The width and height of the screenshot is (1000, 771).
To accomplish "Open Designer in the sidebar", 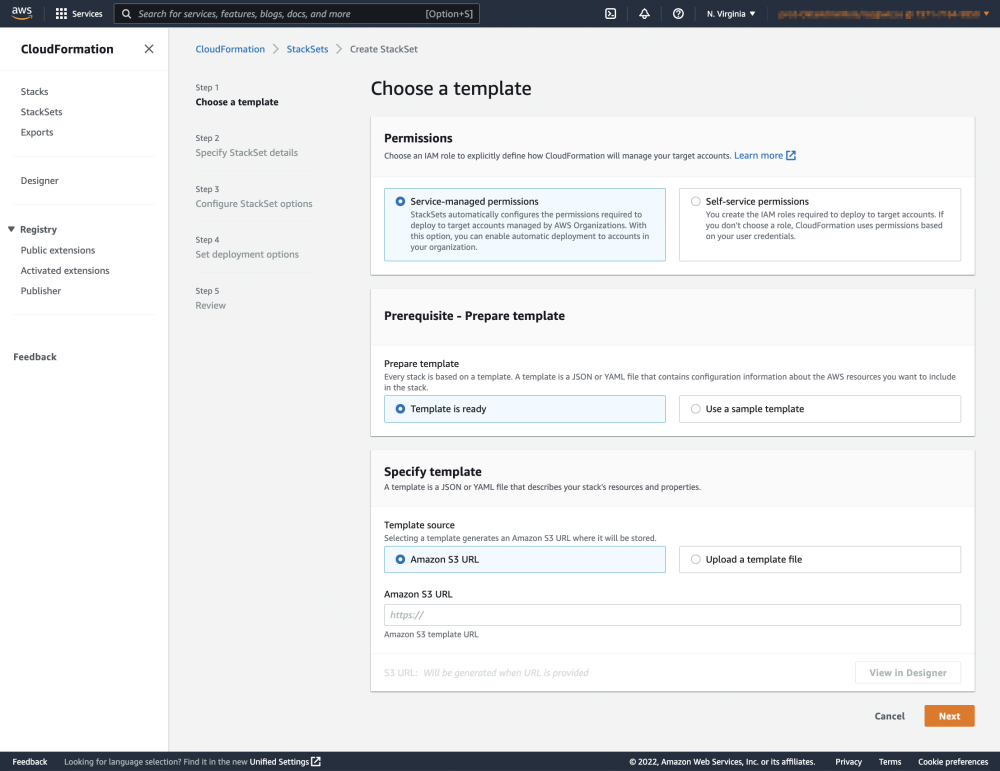I will (x=40, y=180).
